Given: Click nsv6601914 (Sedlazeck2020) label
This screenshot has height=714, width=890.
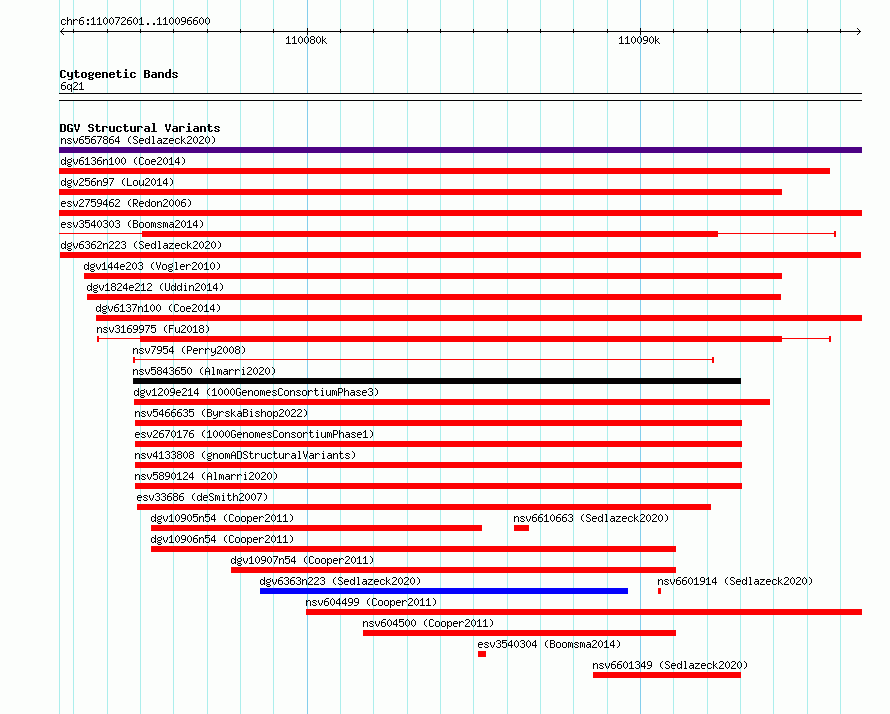Looking at the screenshot, I should [735, 581].
